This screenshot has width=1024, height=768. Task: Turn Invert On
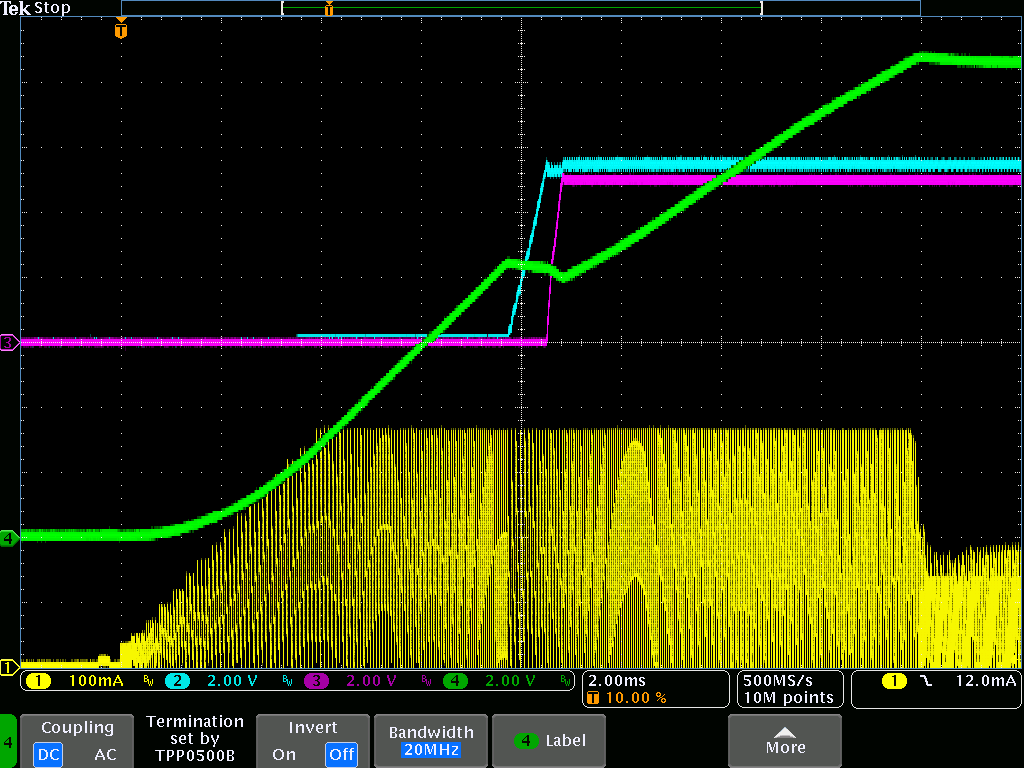click(284, 754)
